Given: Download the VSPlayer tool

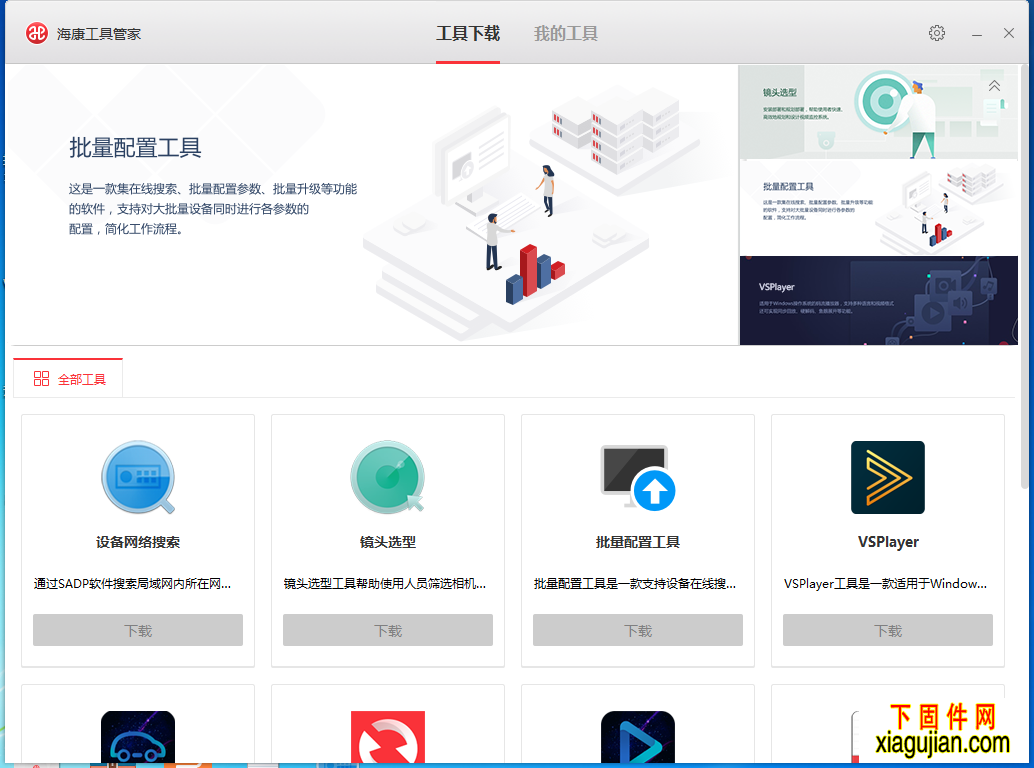Looking at the screenshot, I should [x=888, y=630].
